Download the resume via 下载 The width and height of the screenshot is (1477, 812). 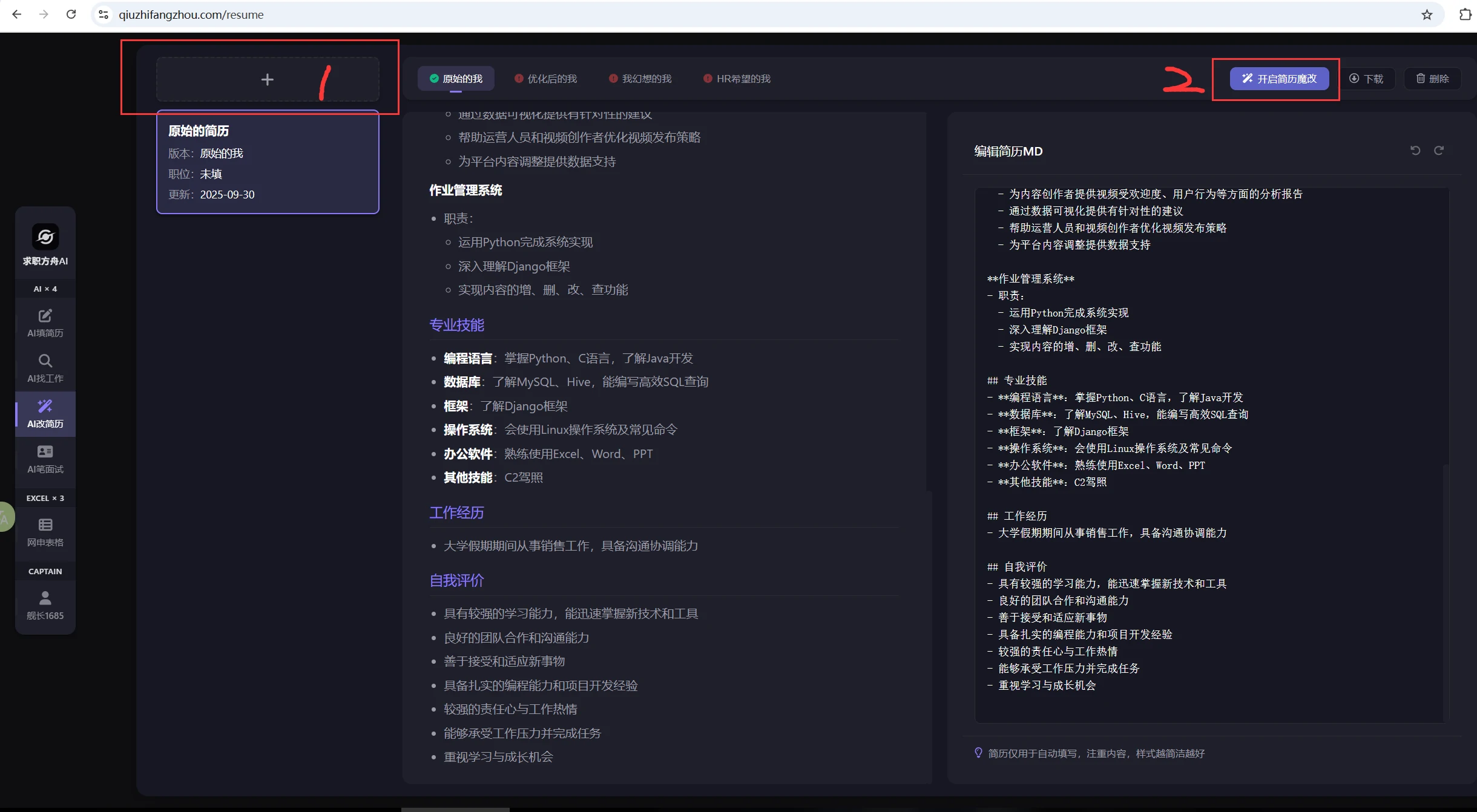1367,79
